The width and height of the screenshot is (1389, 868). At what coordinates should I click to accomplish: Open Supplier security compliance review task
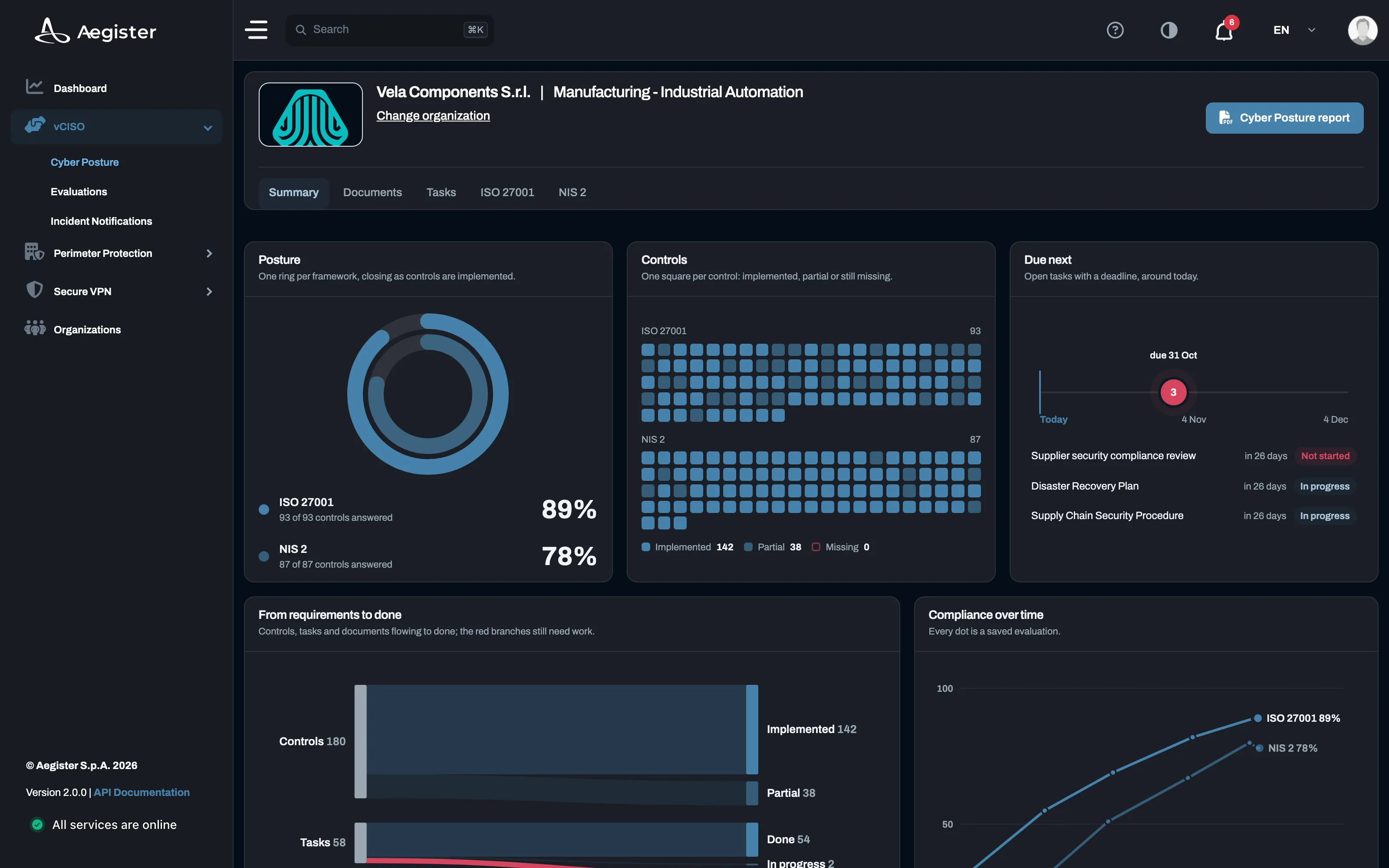[x=1113, y=456]
